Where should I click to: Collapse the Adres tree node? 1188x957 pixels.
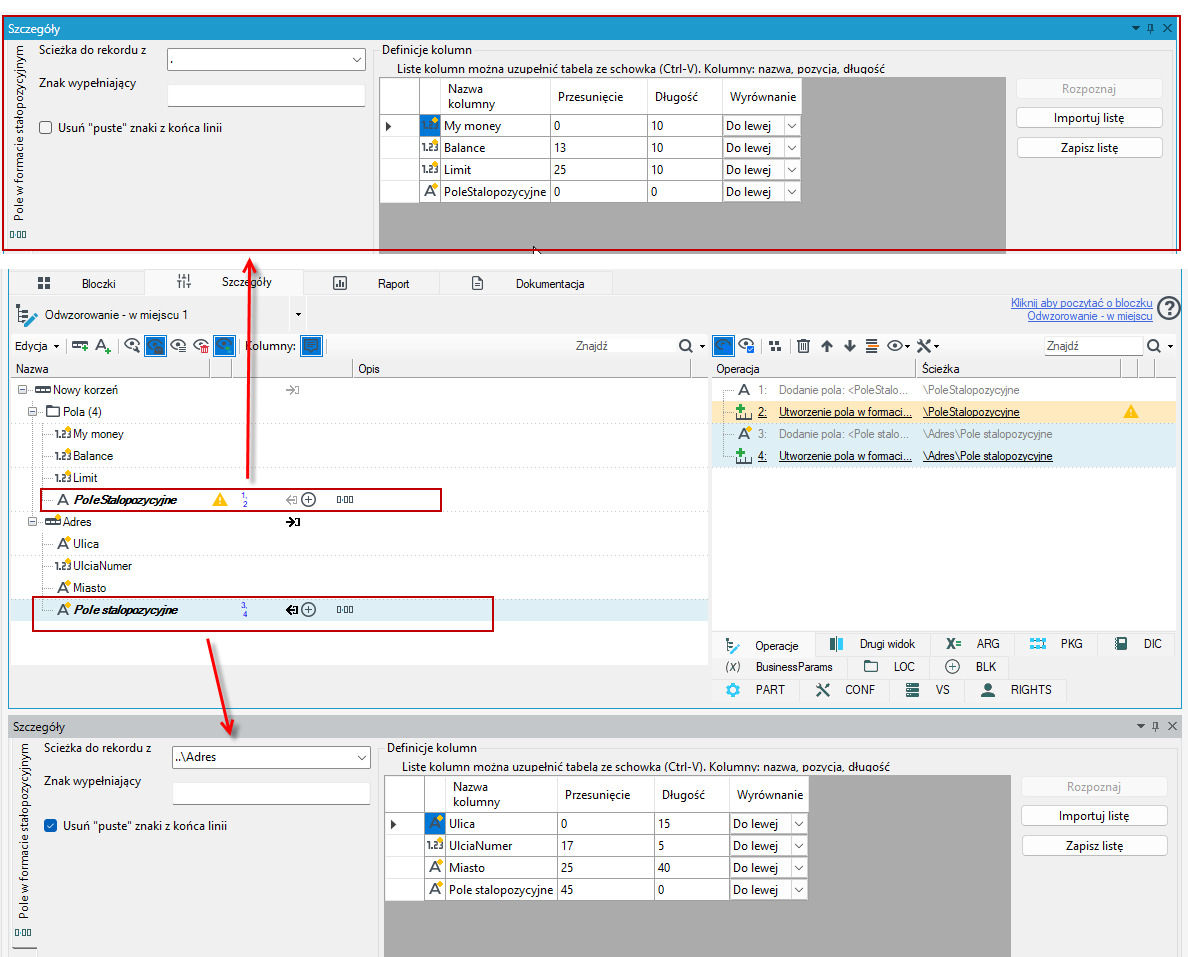coord(33,521)
